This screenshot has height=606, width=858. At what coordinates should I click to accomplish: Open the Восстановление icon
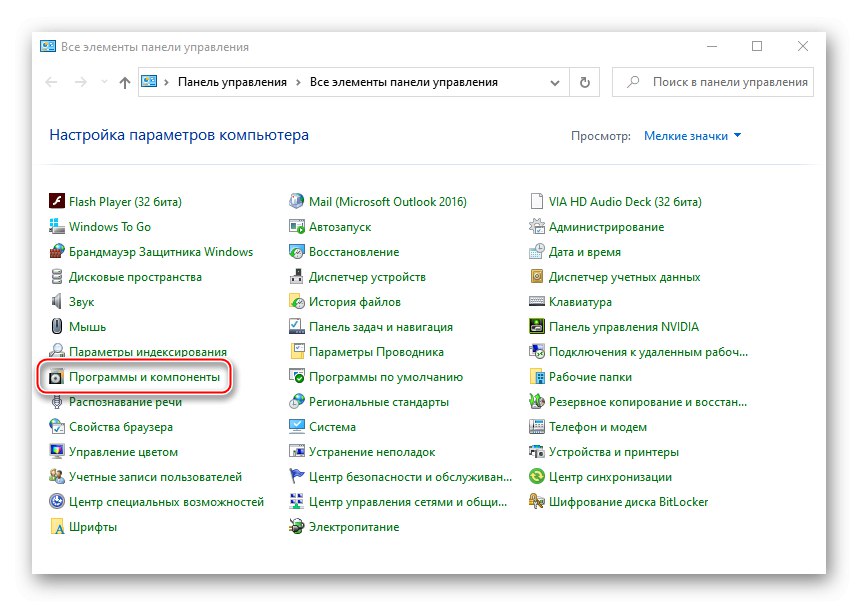click(297, 252)
